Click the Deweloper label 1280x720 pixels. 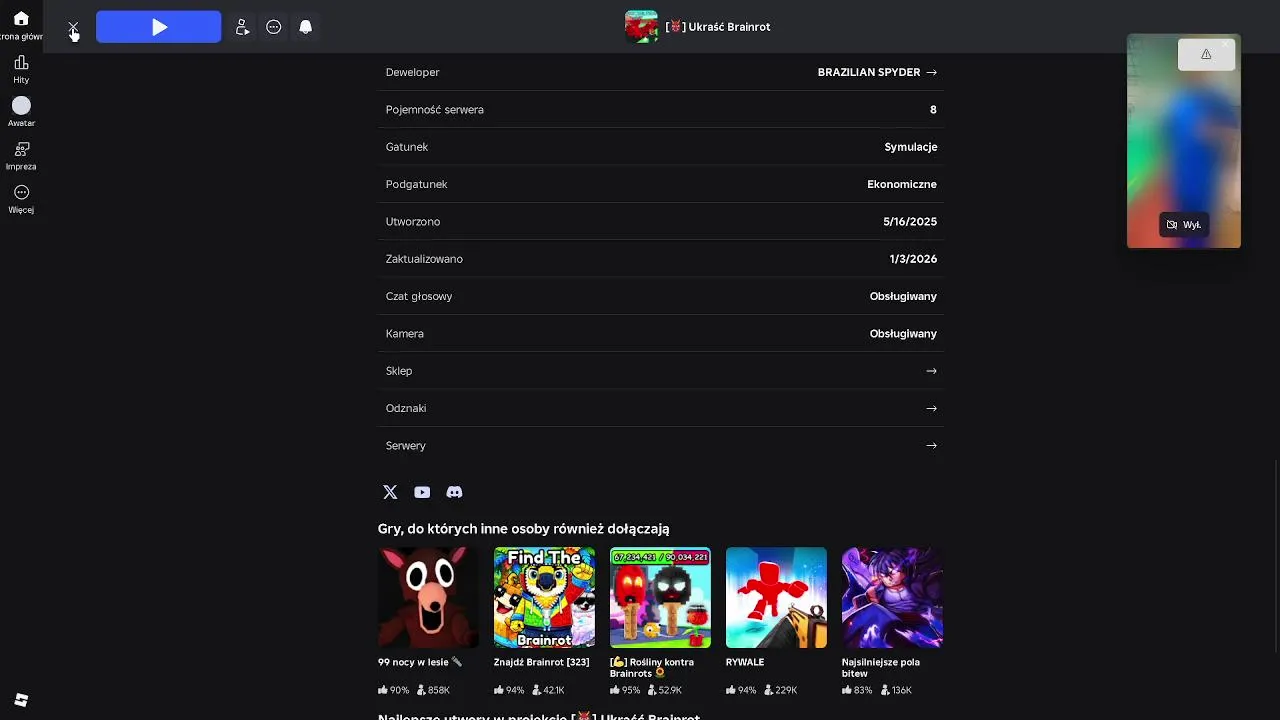click(412, 72)
